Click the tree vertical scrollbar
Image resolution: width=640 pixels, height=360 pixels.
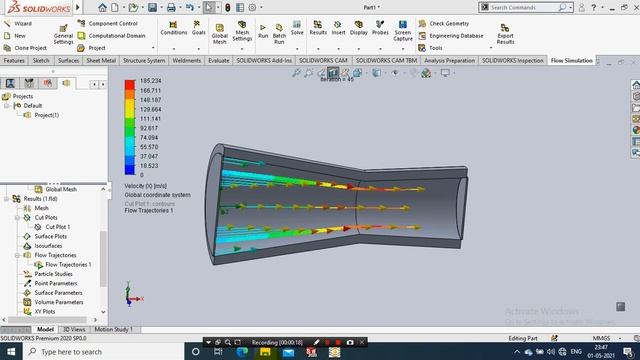[103, 259]
